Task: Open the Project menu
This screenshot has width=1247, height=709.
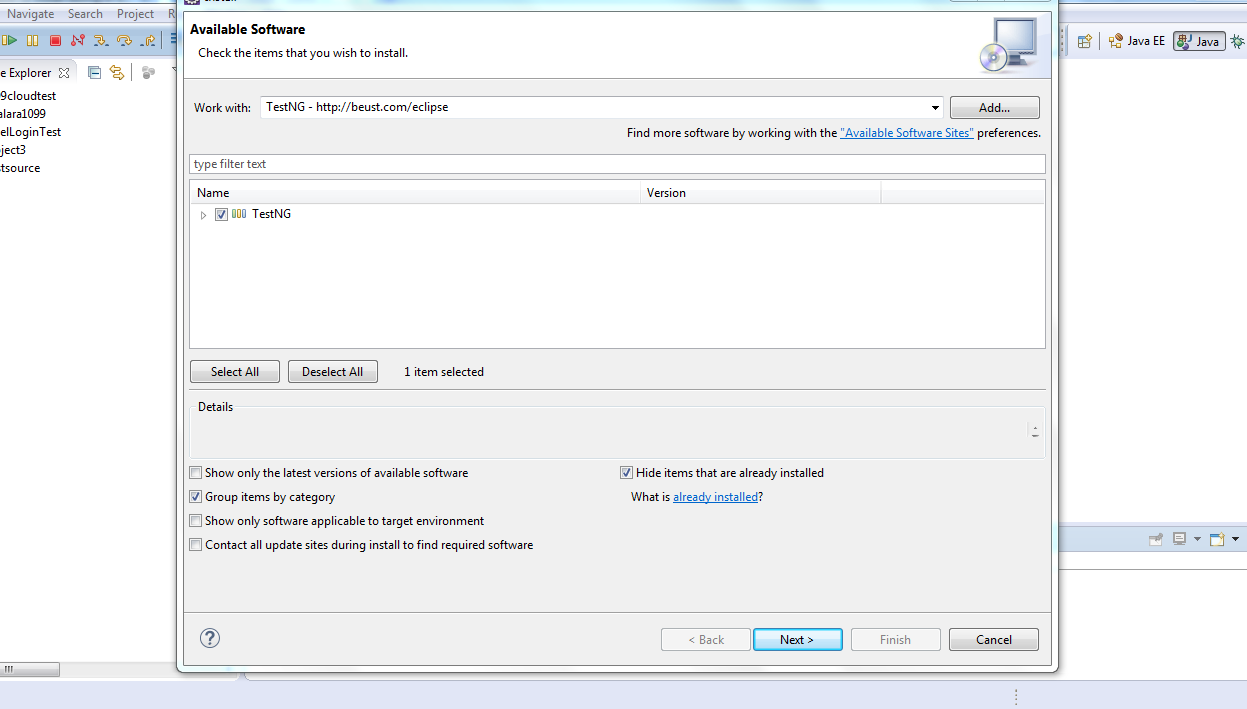Action: 135,14
